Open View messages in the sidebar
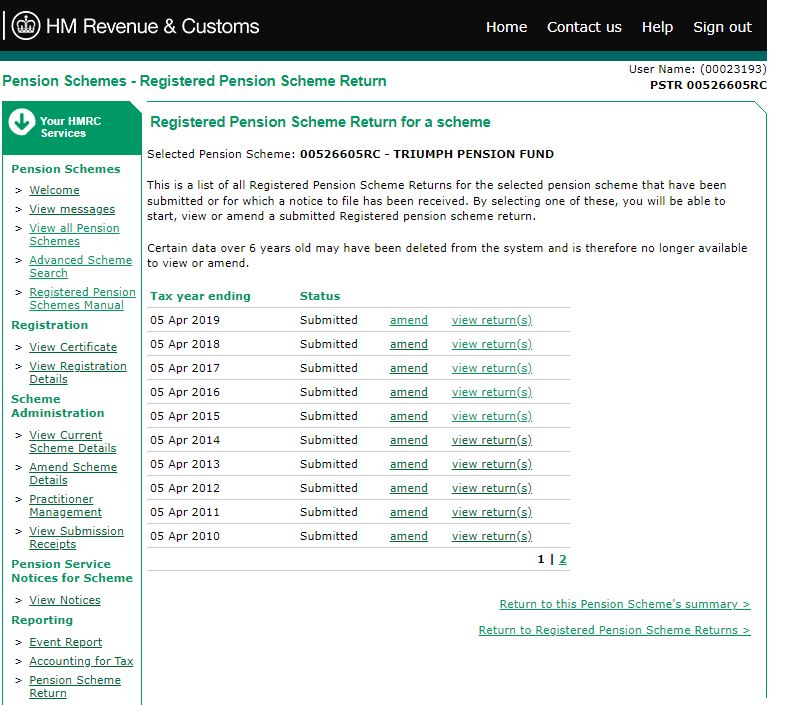Viewport: 791px width, 705px height. [x=72, y=209]
